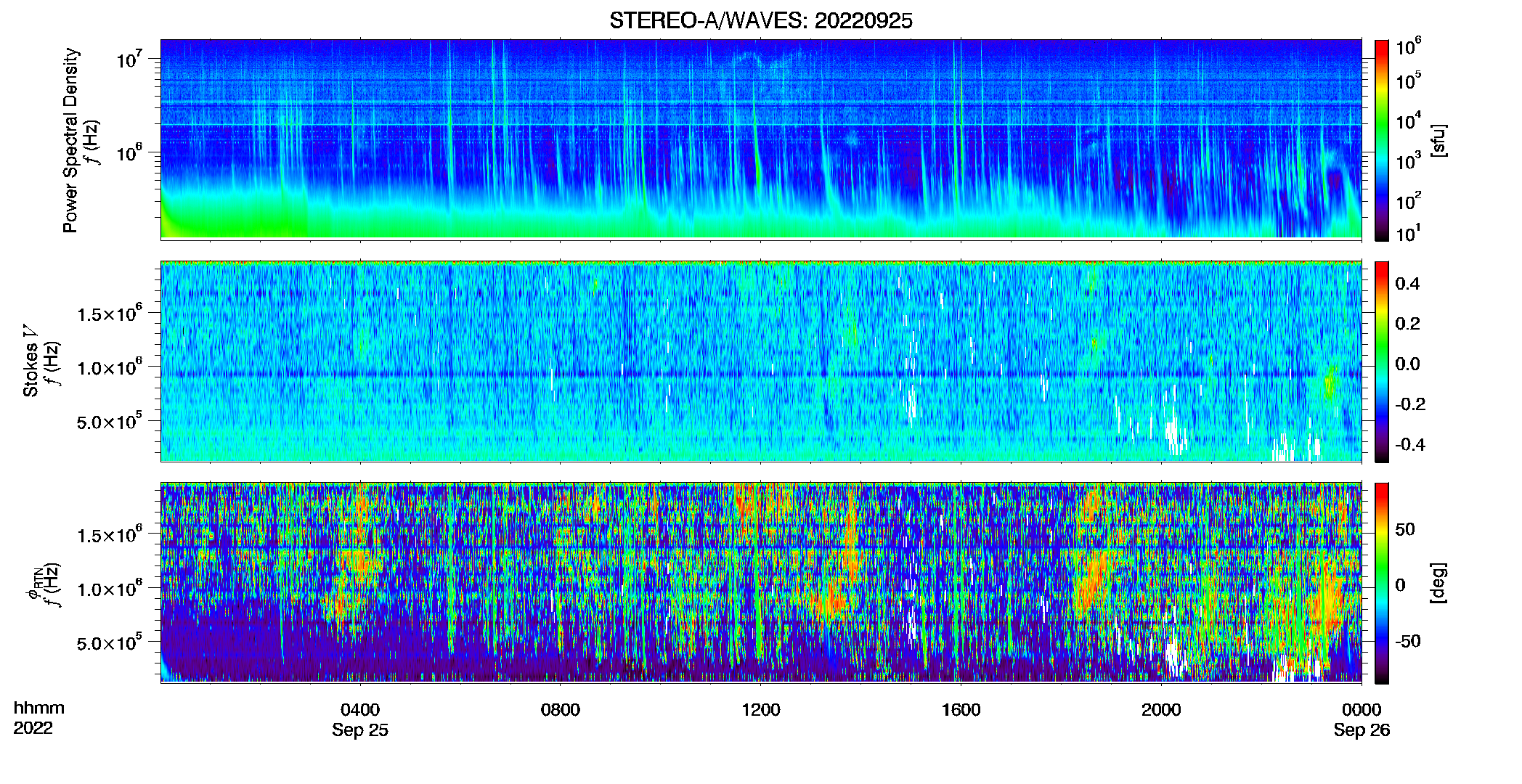The image size is (1522, 784).
Task: Click the 5.0×10^5 tick of the phi RTN panel
Action: pos(110,642)
